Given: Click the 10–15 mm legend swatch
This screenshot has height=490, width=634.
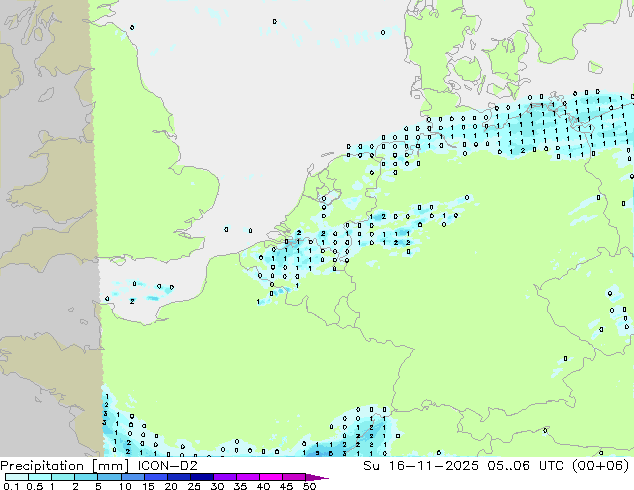Looking at the screenshot, I should pyautogui.click(x=132, y=477).
